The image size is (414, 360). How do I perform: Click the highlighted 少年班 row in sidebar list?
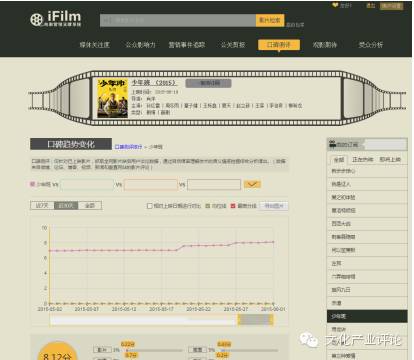[x=367, y=316]
